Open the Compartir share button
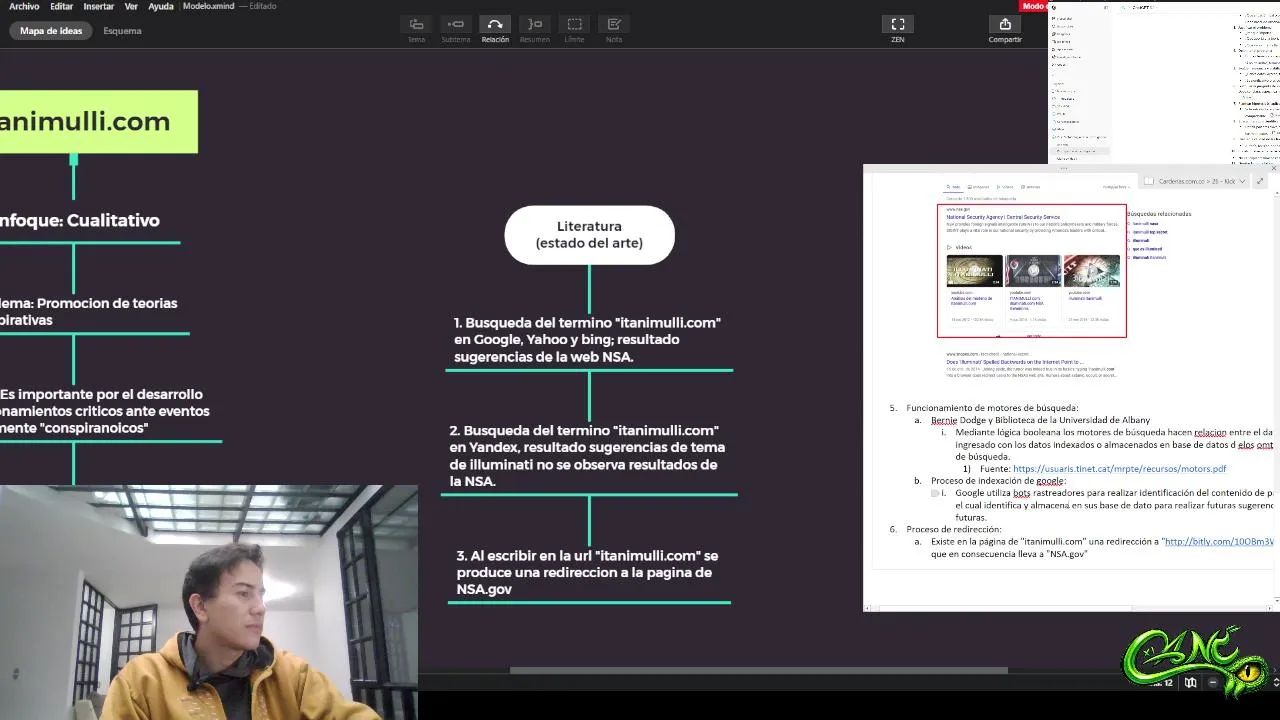 1005,24
